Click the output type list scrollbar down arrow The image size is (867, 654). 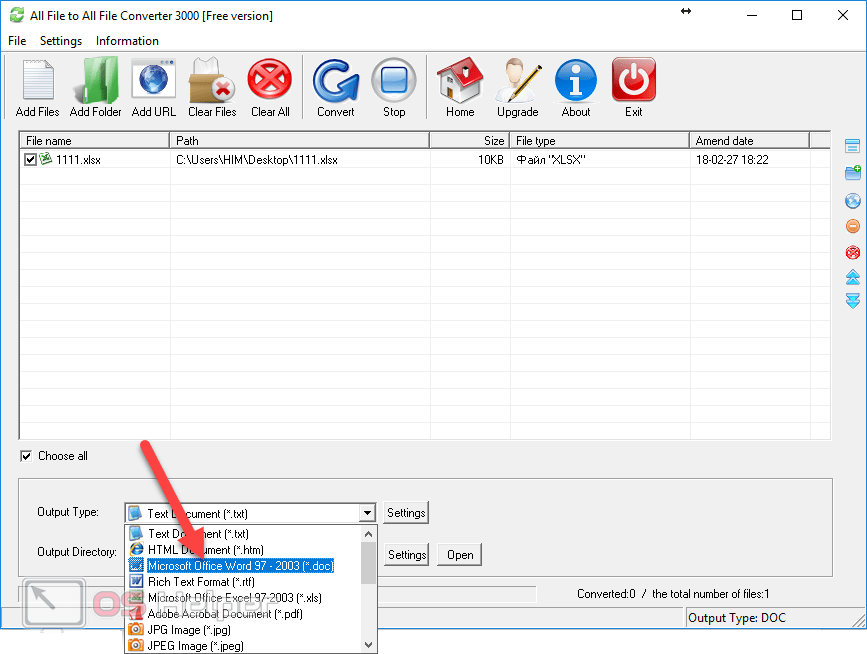(x=368, y=645)
